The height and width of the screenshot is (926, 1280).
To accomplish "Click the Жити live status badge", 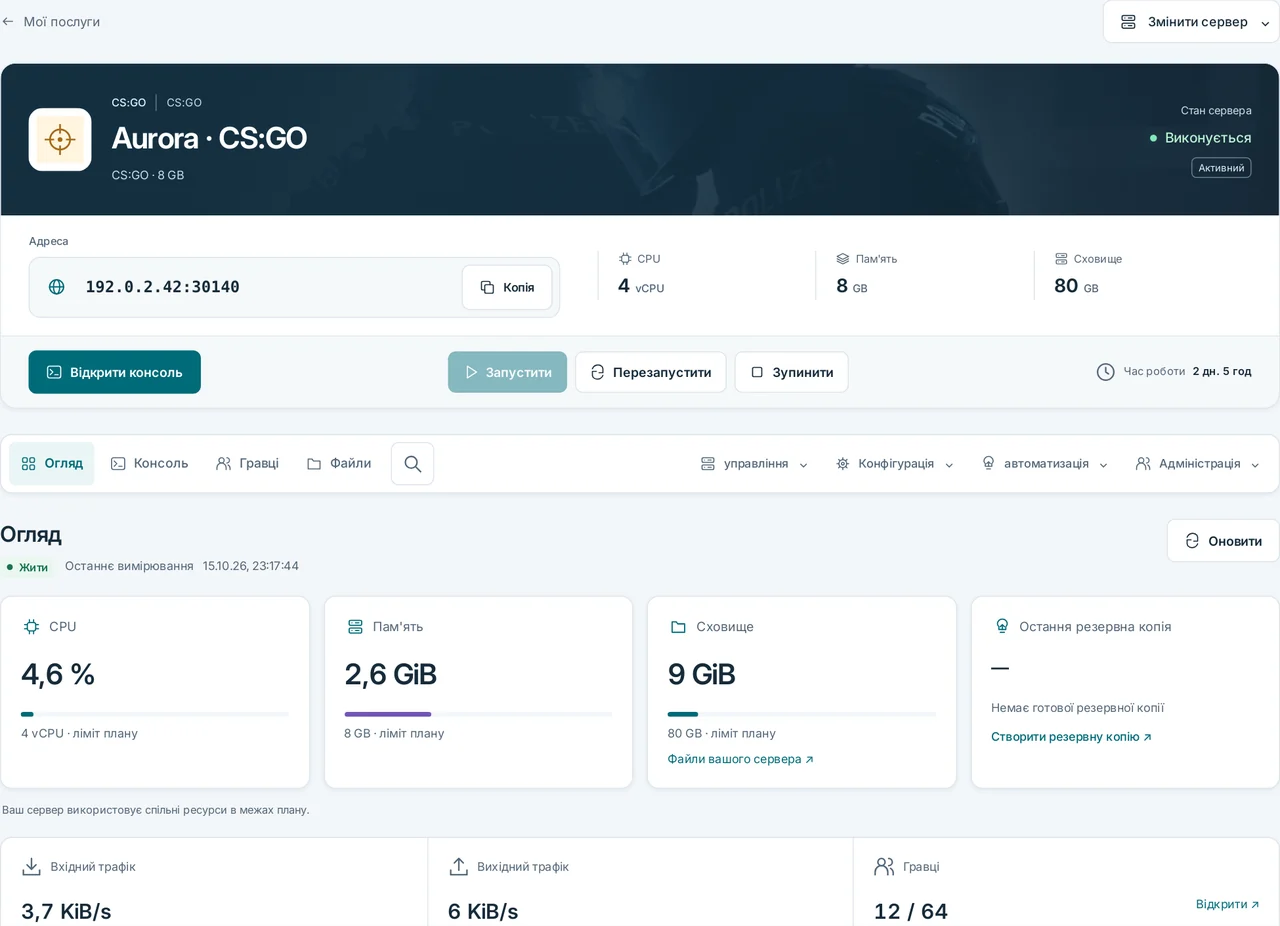I will tap(28, 567).
